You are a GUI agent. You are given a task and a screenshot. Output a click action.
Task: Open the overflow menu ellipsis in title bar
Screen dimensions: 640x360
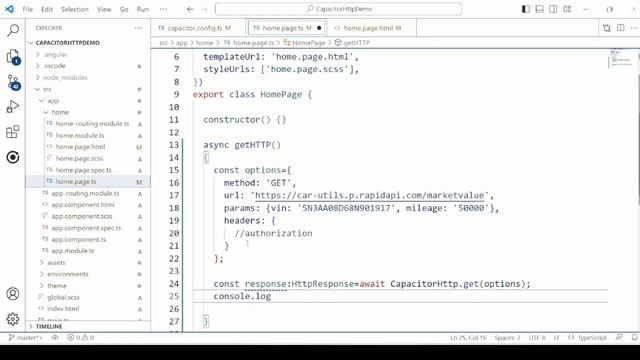pos(163,9)
